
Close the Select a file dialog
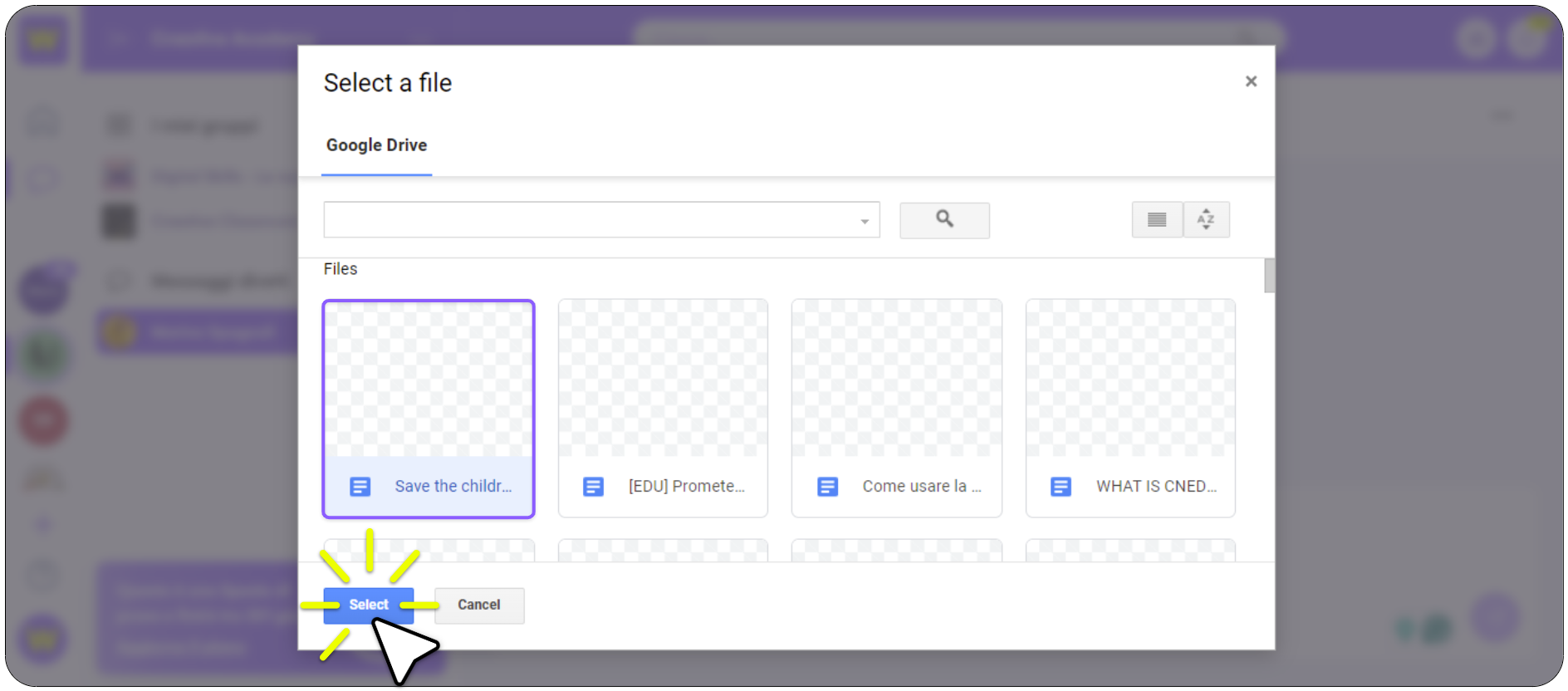(1251, 81)
